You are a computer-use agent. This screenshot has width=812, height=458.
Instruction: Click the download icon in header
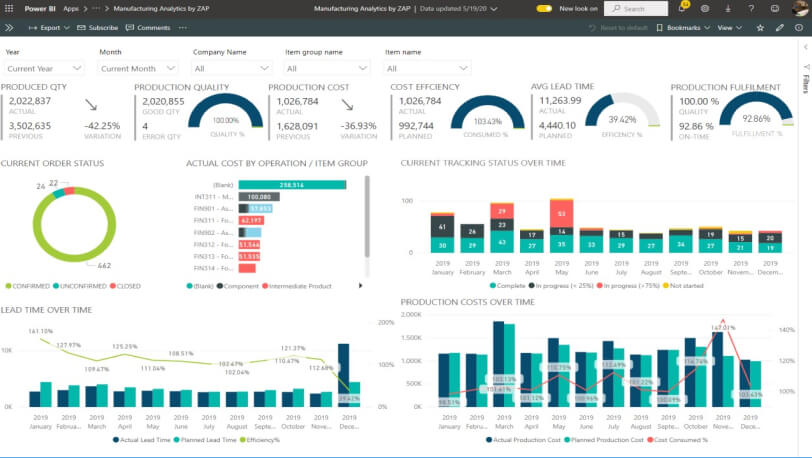coord(727,8)
